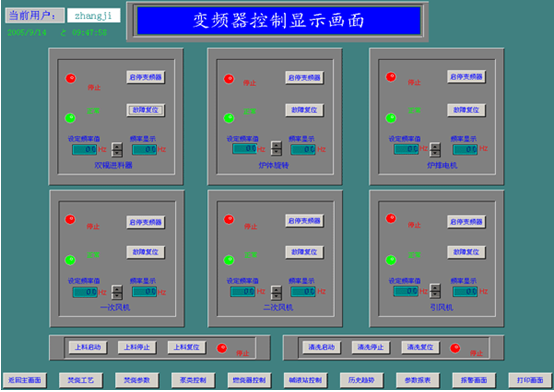Click the 上料启动 button

(x=88, y=347)
